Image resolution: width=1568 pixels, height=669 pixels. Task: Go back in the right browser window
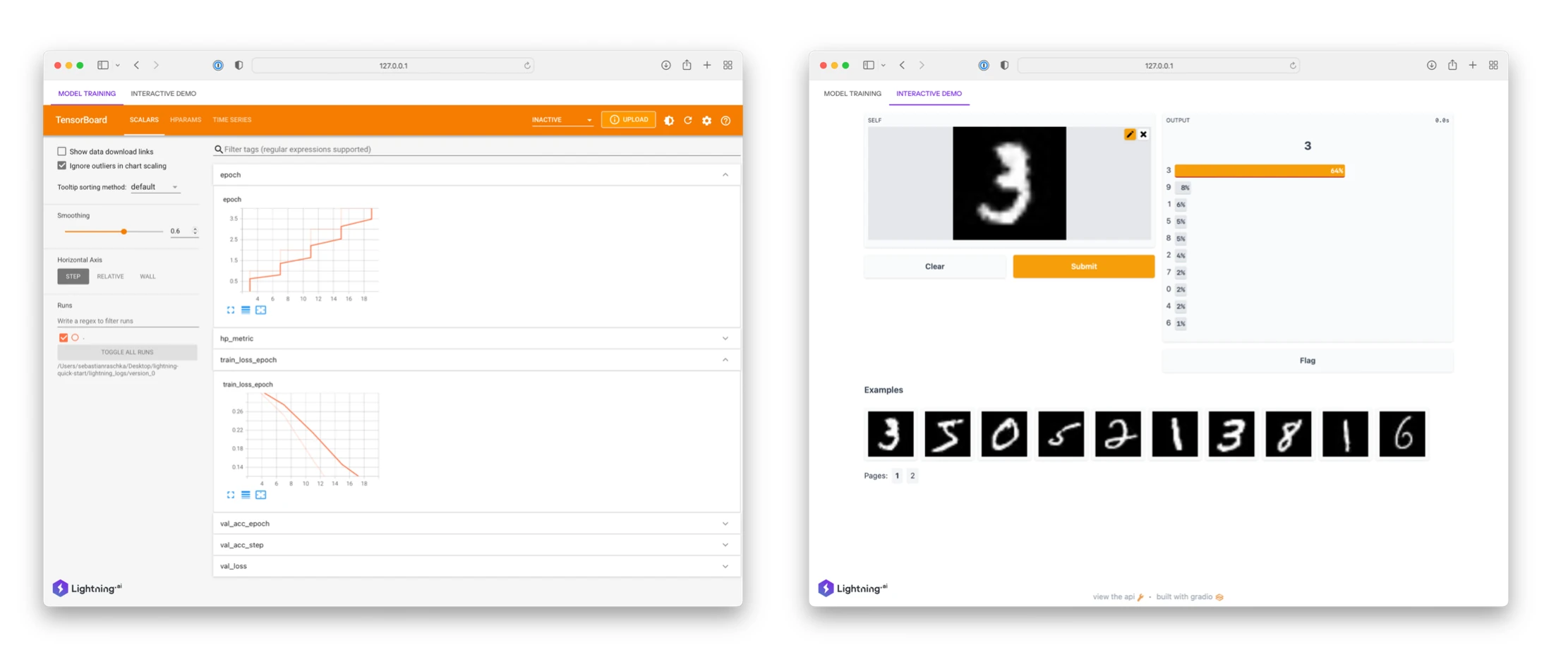click(903, 65)
